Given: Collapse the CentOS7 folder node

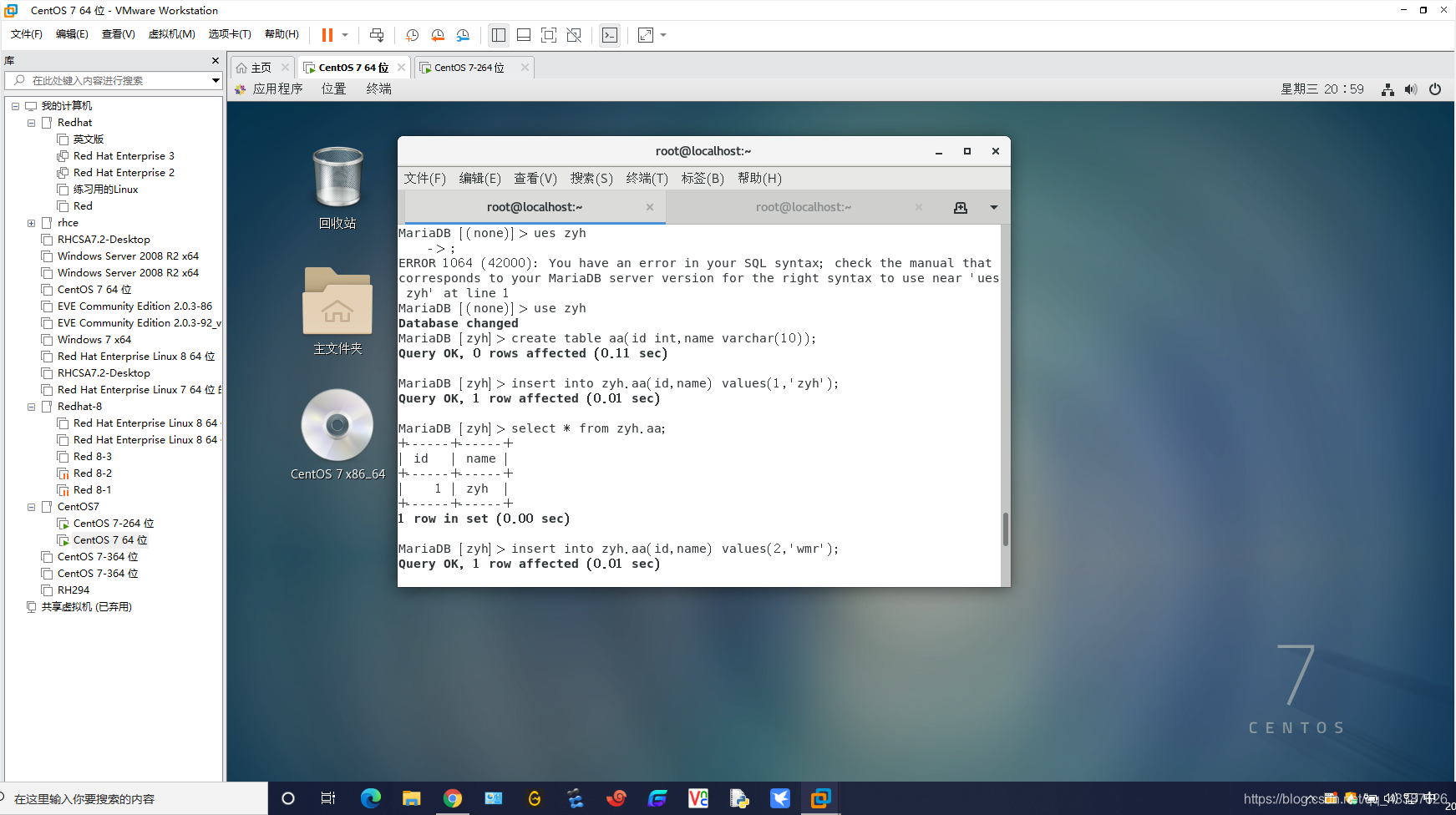Looking at the screenshot, I should tap(31, 507).
